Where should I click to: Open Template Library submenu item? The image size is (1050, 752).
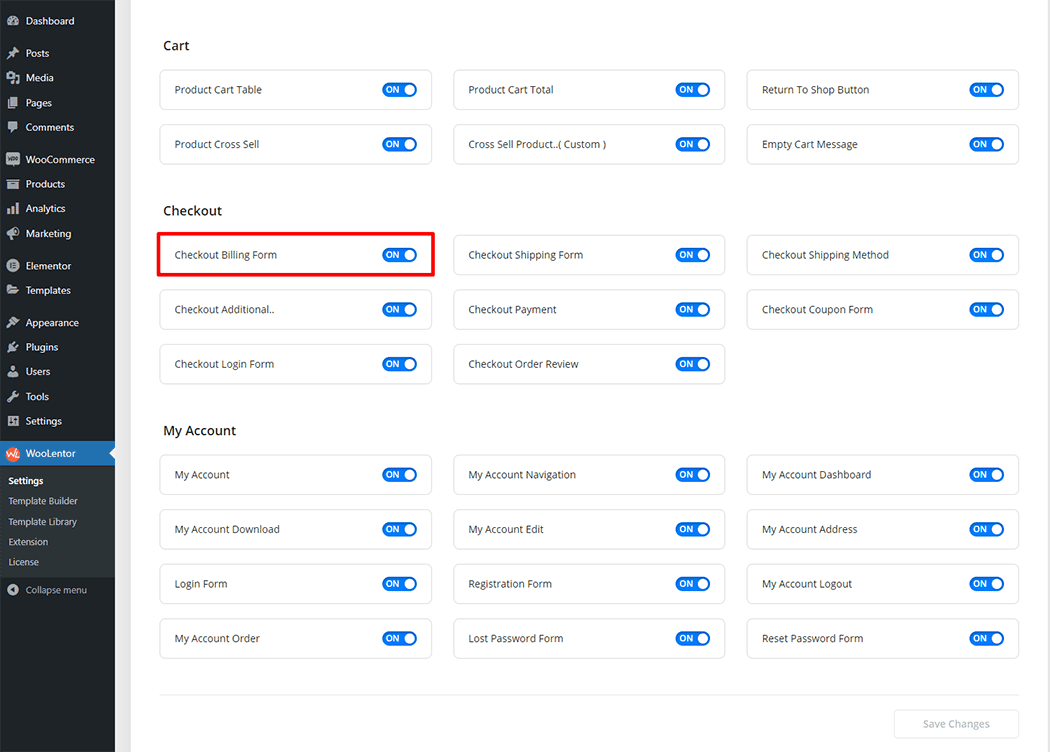coord(43,522)
